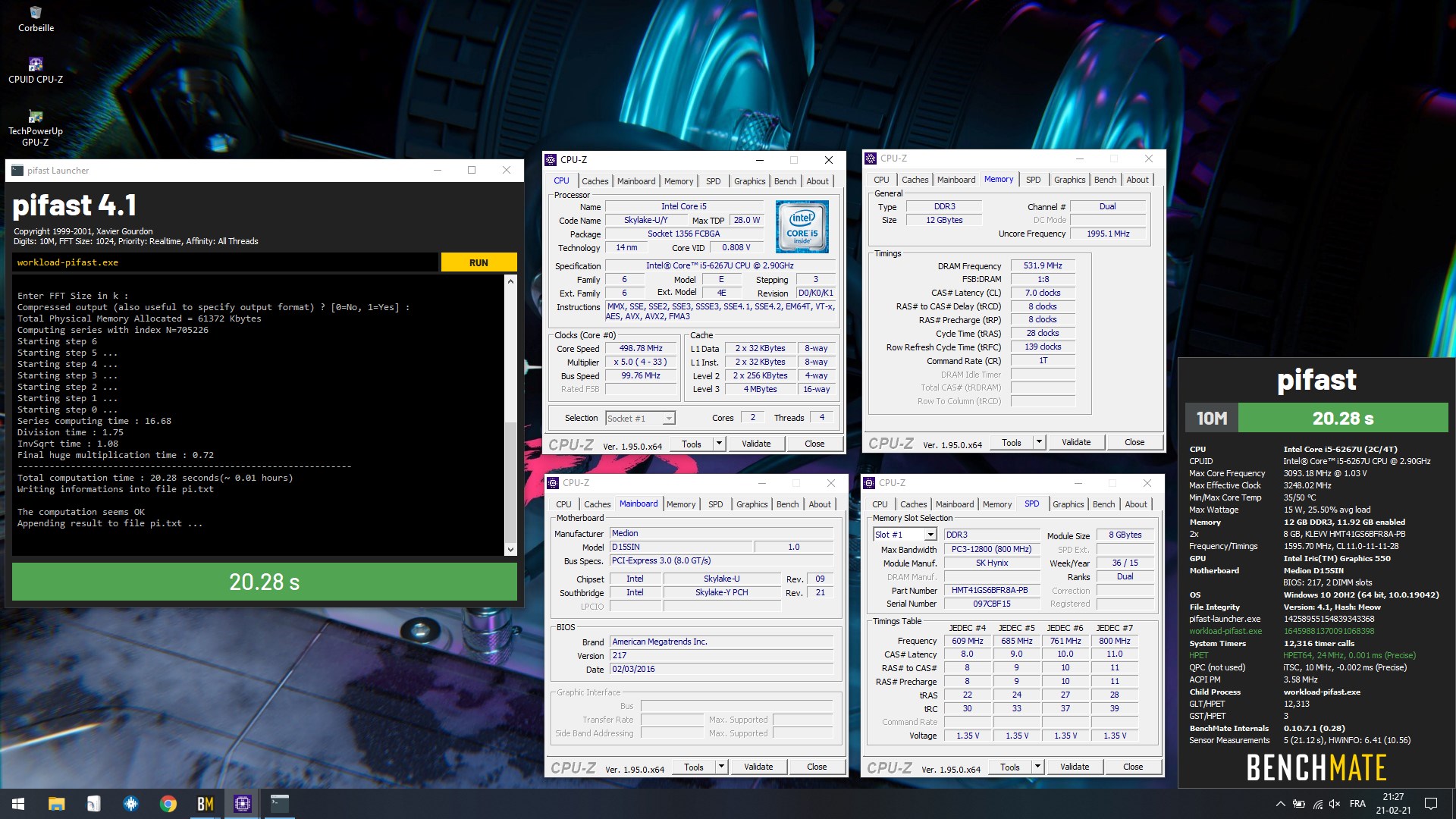Open the blue gear app in the taskbar
1456x819 pixels.
pos(131,804)
